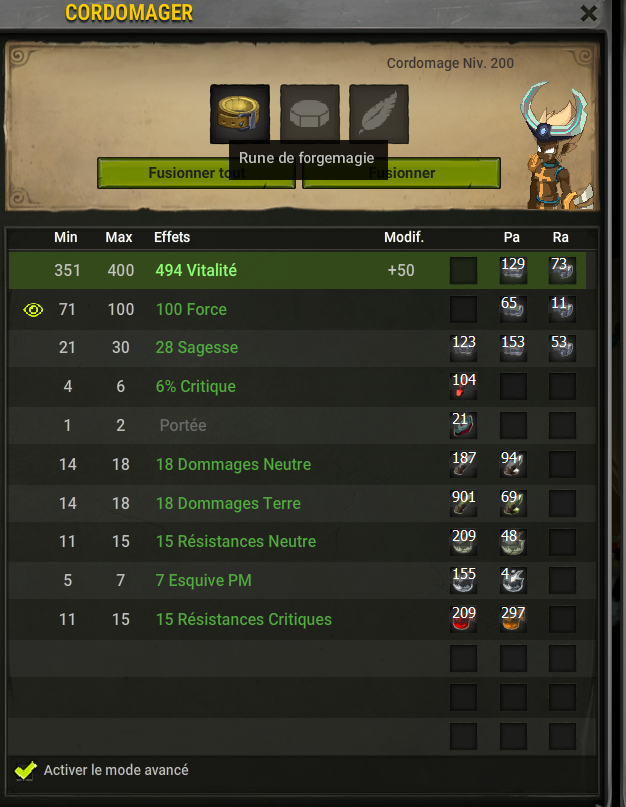Pick the Pa Dommages Neutre rune 94
626x807 pixels.
point(513,464)
